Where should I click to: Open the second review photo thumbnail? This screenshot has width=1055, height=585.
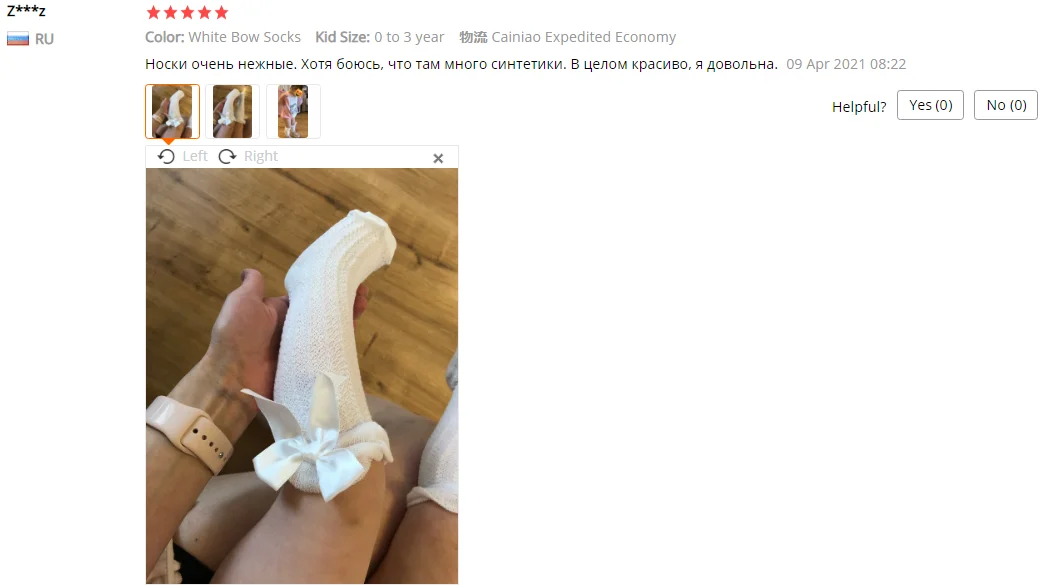(233, 112)
